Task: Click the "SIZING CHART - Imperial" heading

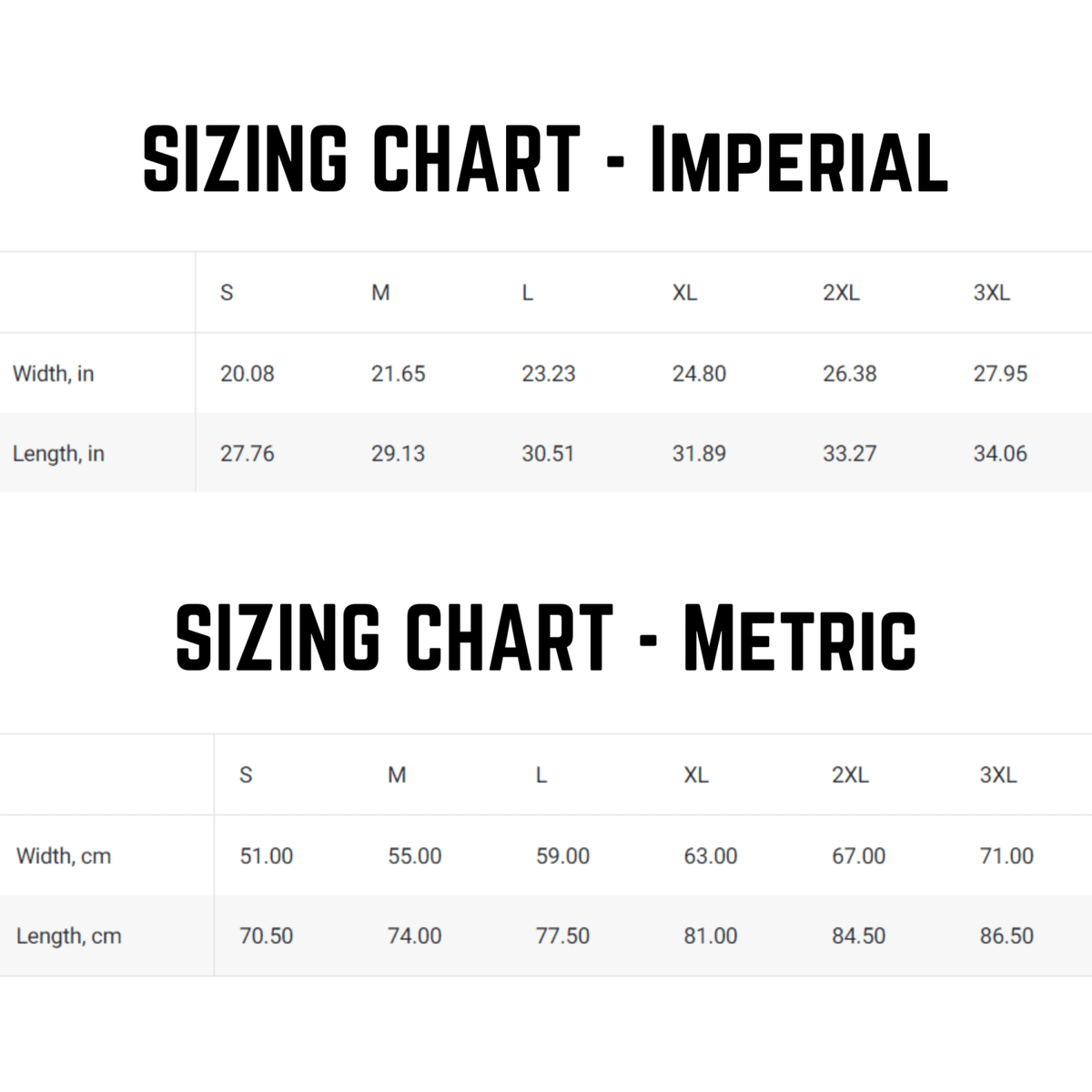Action: [x=546, y=160]
